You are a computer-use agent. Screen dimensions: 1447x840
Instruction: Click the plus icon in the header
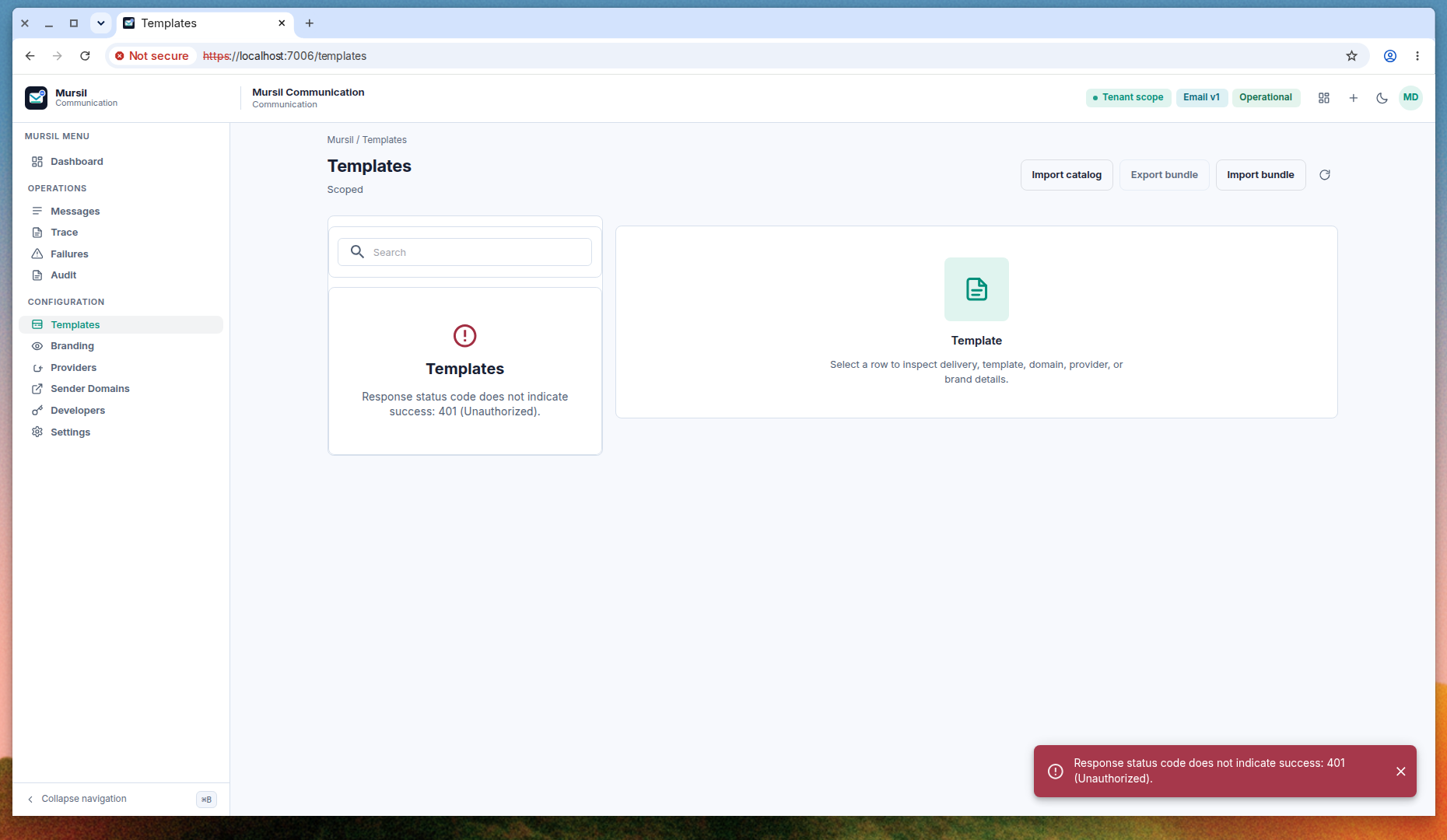1354,98
